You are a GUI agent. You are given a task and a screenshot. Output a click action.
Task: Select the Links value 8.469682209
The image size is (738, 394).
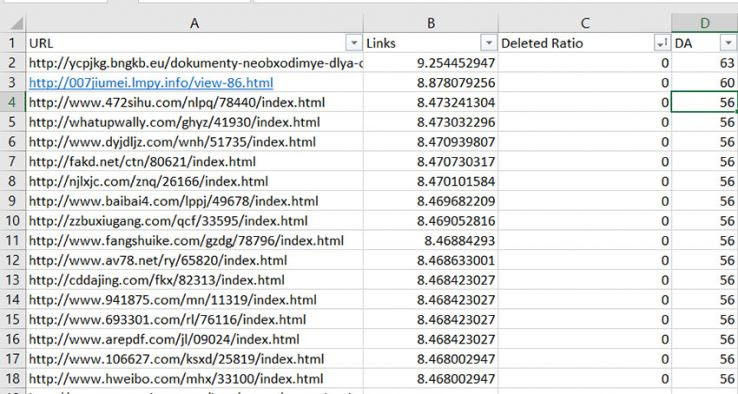pyautogui.click(x=431, y=201)
